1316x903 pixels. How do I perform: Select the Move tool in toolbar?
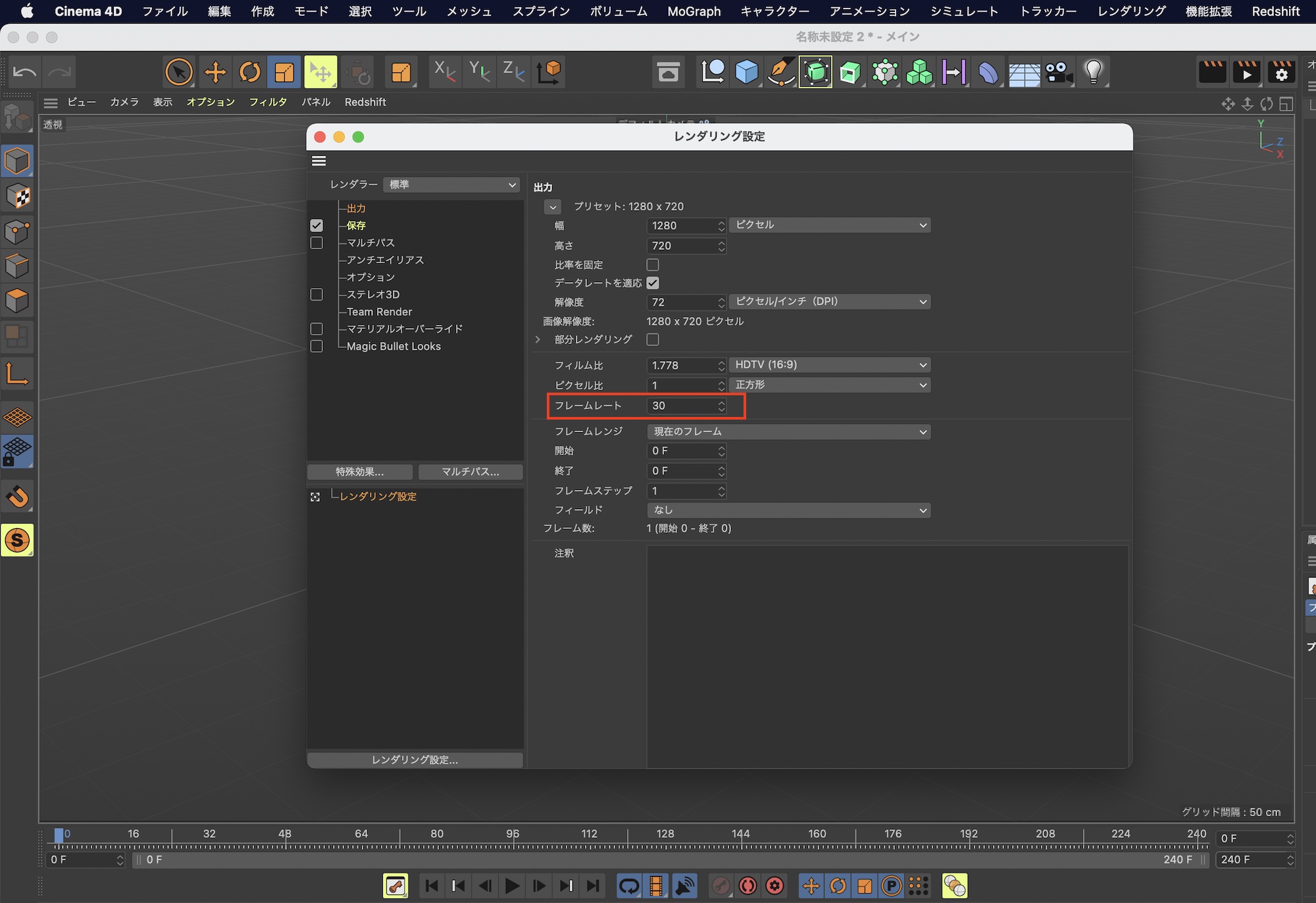(215, 72)
